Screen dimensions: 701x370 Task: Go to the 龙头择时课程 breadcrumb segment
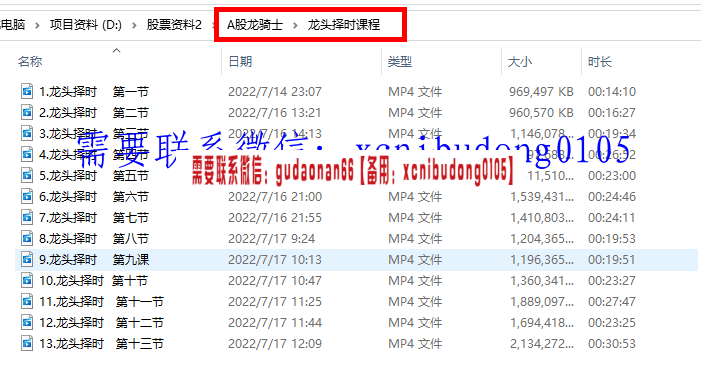coord(343,25)
